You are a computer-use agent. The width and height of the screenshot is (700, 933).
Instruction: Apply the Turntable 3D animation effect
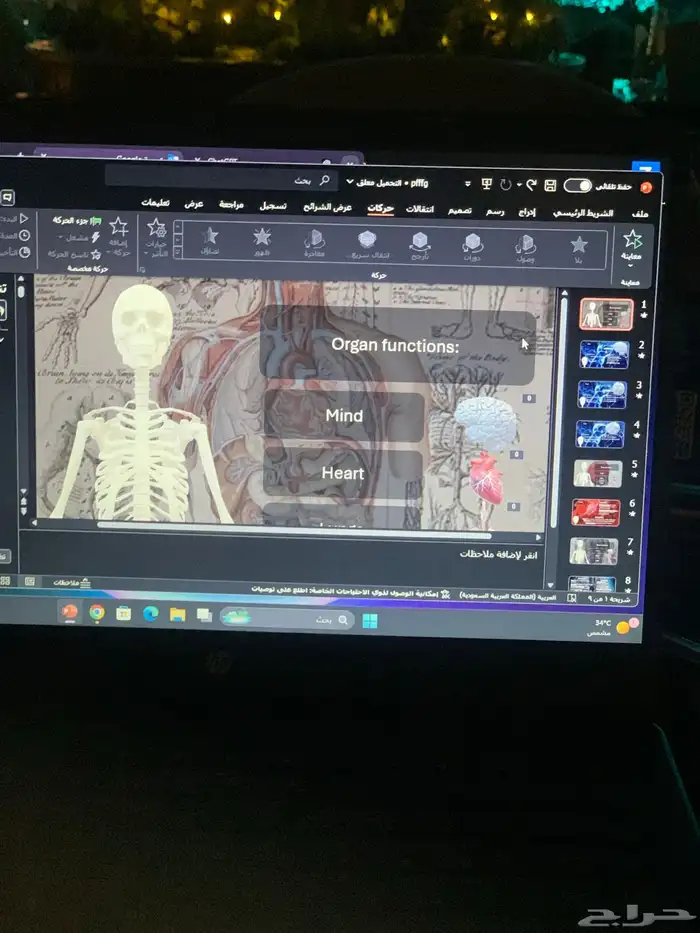click(x=472, y=243)
